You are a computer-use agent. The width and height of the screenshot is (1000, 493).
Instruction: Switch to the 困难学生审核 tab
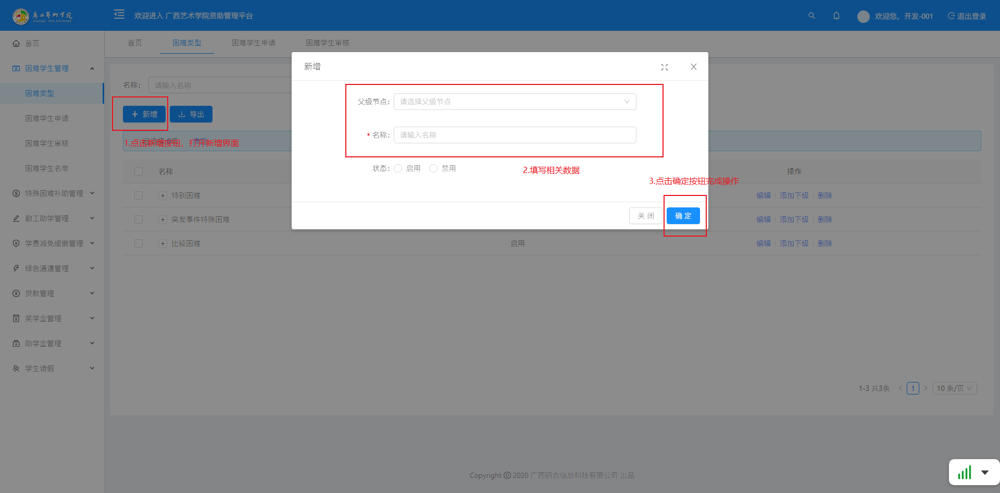coord(327,43)
